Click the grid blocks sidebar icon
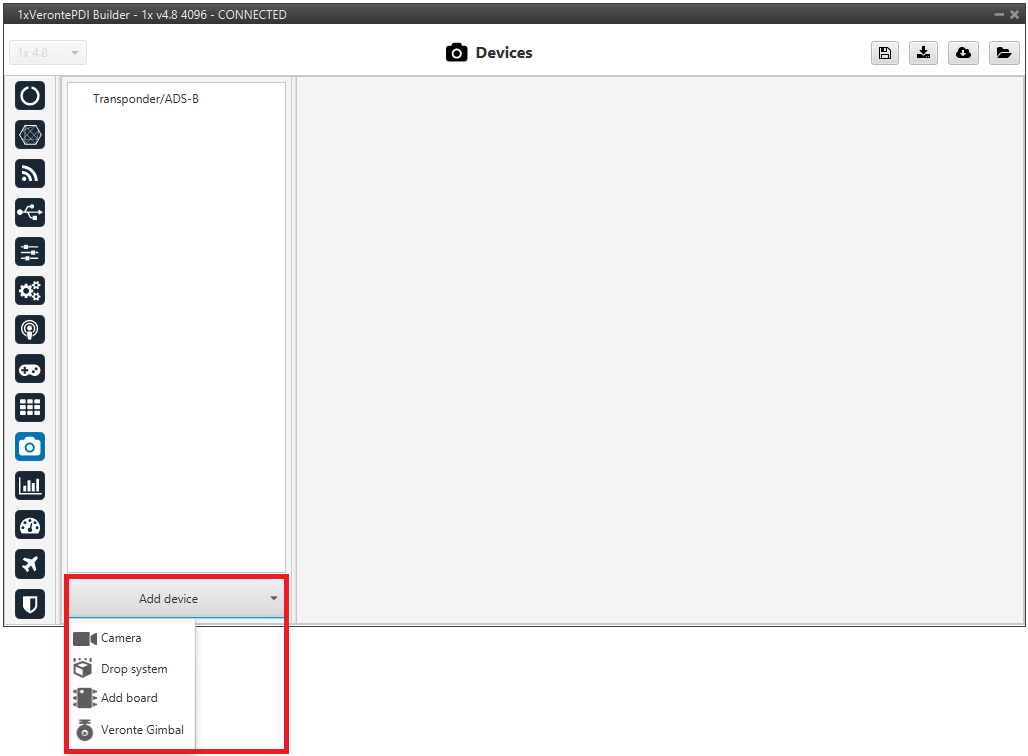Viewport: 1028px width, 756px height. point(30,408)
